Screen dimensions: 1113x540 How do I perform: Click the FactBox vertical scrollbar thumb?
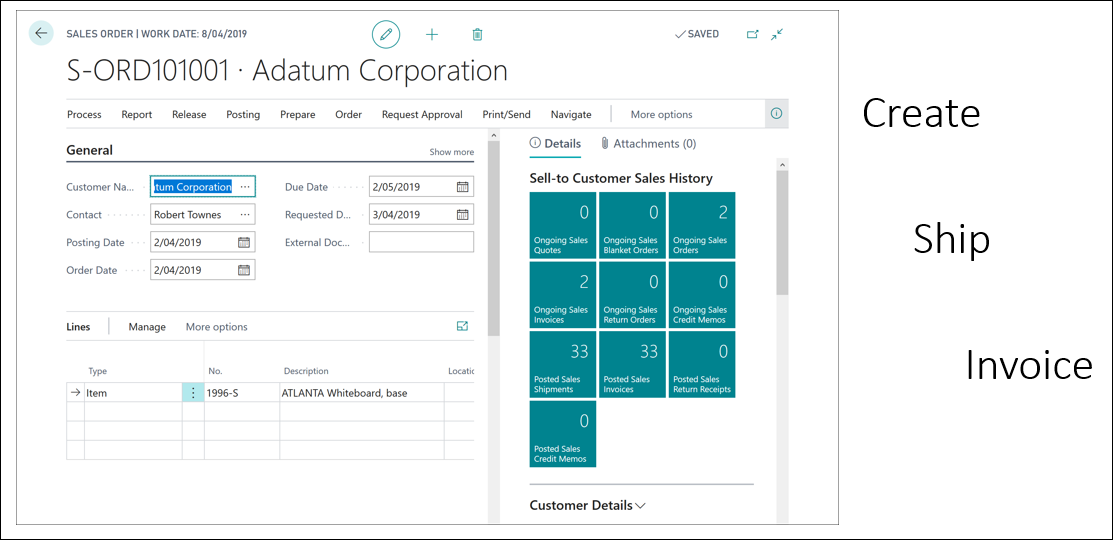(782, 233)
